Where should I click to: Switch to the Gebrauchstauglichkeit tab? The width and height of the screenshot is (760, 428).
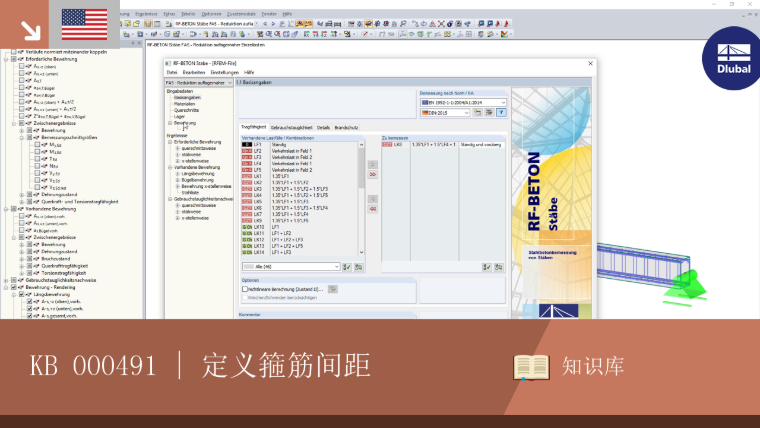tap(291, 127)
